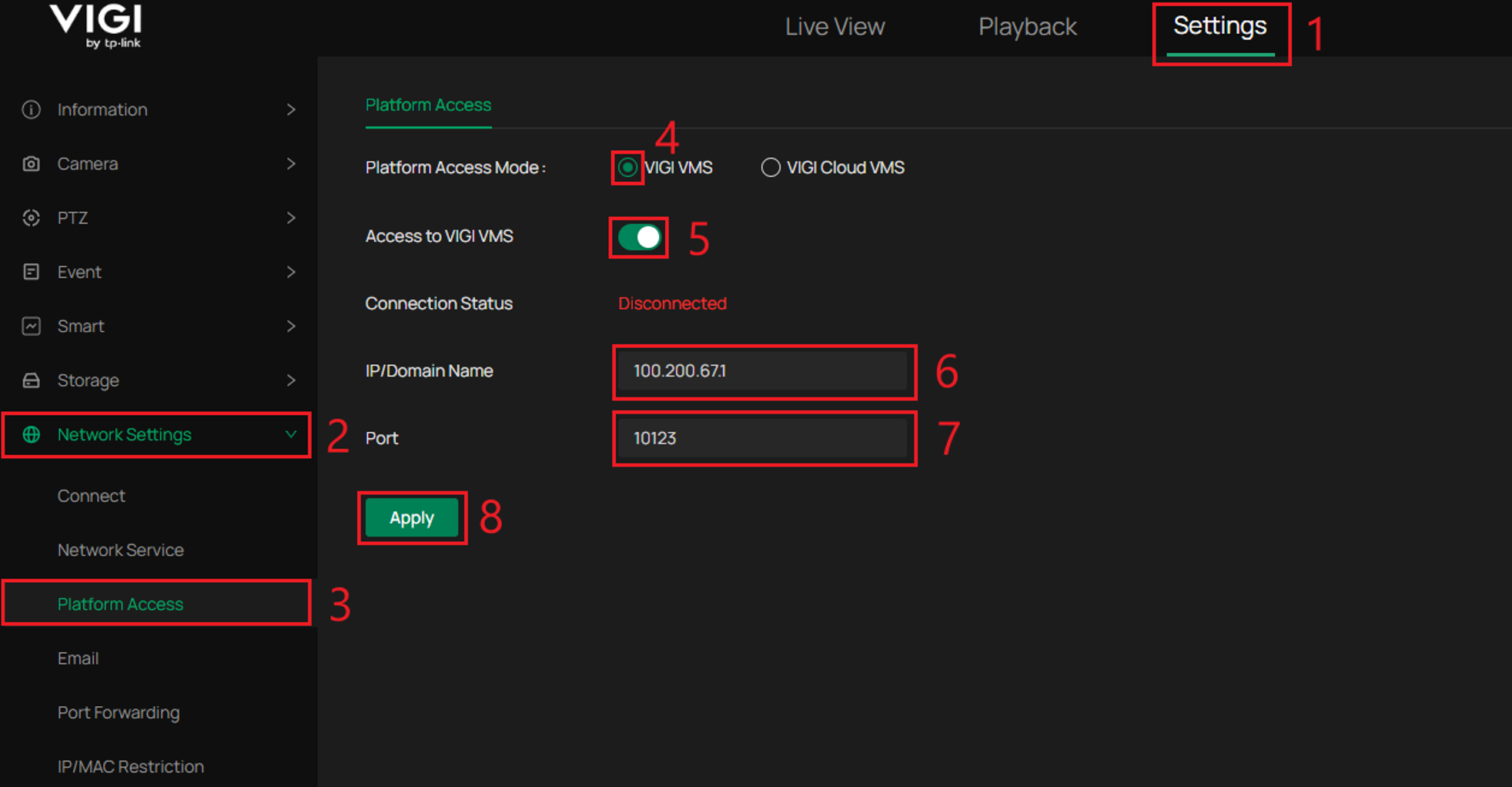Image resolution: width=1512 pixels, height=787 pixels.
Task: Click the Storage drive icon
Action: tap(31, 380)
